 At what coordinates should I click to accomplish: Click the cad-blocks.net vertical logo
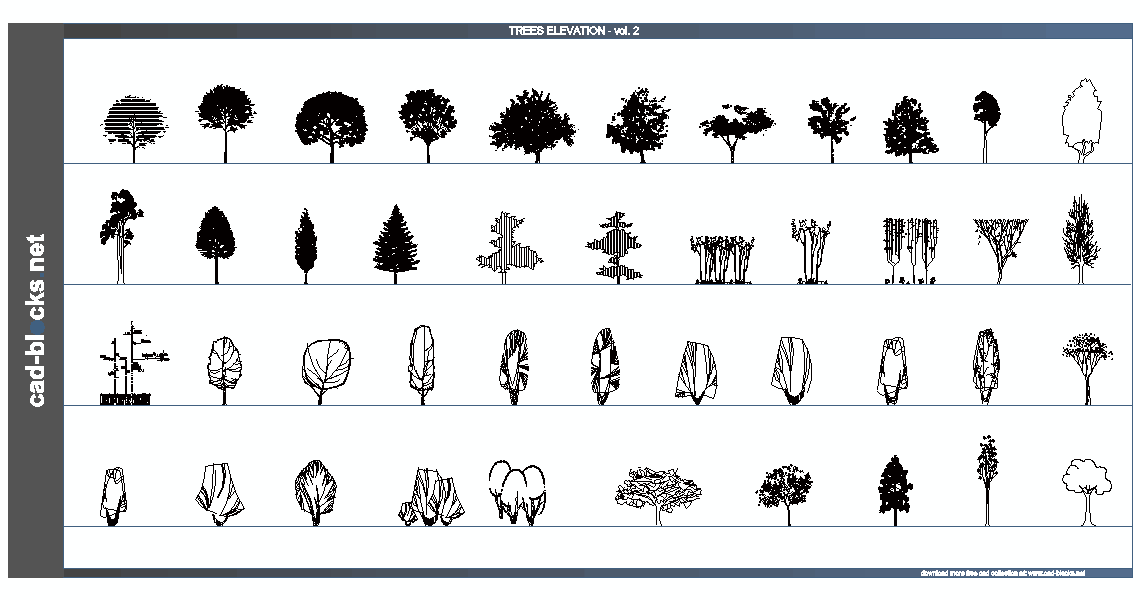pyautogui.click(x=37, y=320)
